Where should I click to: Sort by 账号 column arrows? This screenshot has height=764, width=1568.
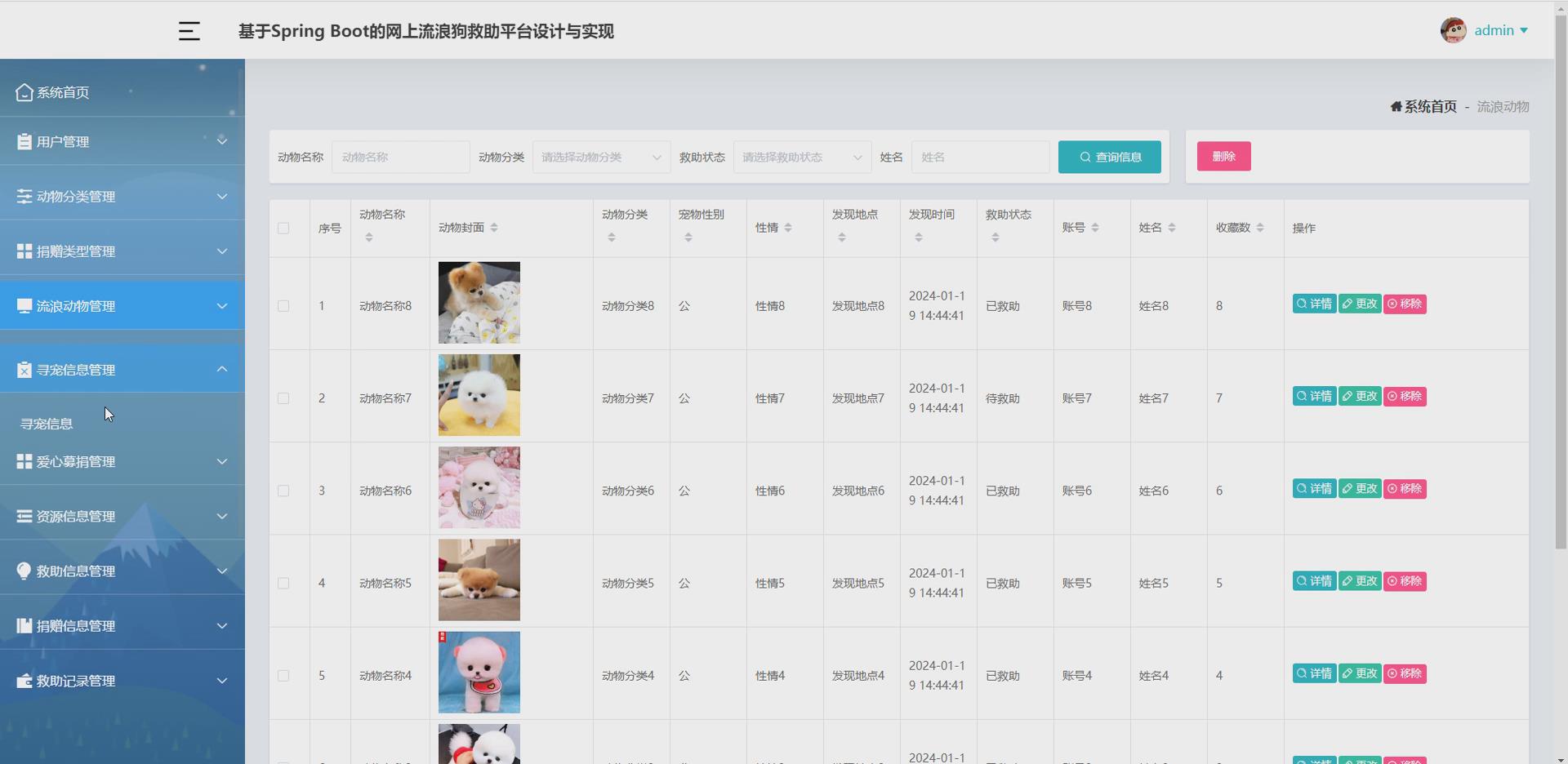click(x=1095, y=228)
